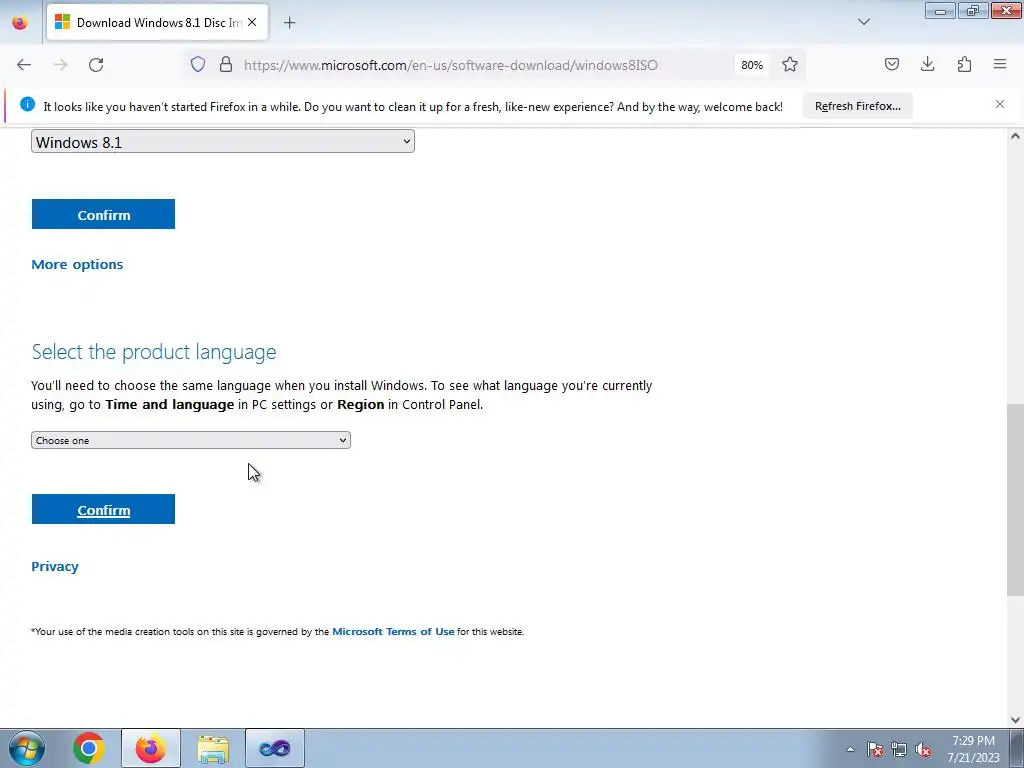Image resolution: width=1024 pixels, height=768 pixels.
Task: Select the Download Windows 8.1 Disc Image tab
Action: pos(157,23)
